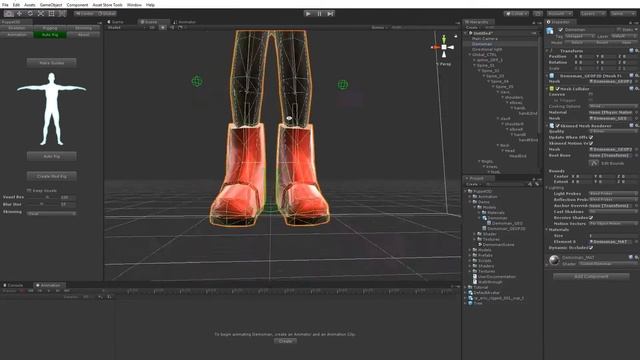Image resolution: width=640 pixels, height=360 pixels.
Task: Click the right green target handle in scene
Action: 342,84
